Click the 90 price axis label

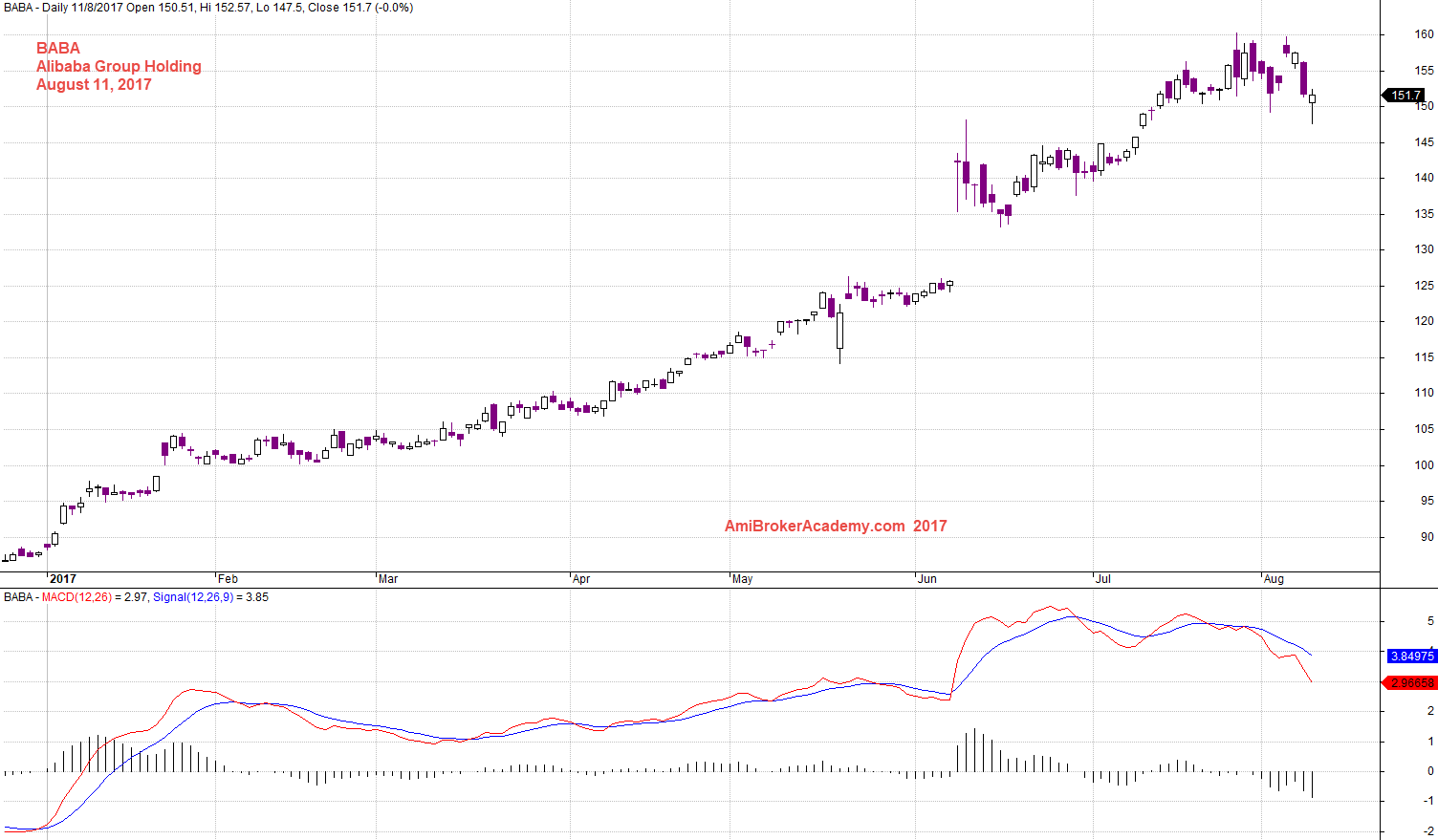pyautogui.click(x=1427, y=537)
